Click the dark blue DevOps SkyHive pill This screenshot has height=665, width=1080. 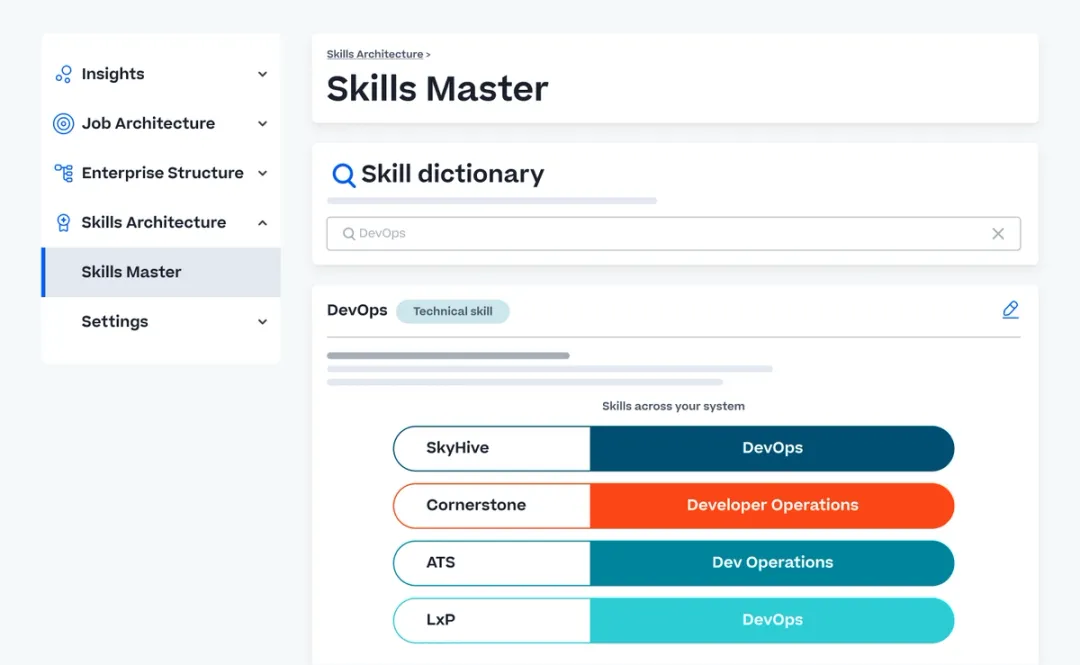click(772, 448)
